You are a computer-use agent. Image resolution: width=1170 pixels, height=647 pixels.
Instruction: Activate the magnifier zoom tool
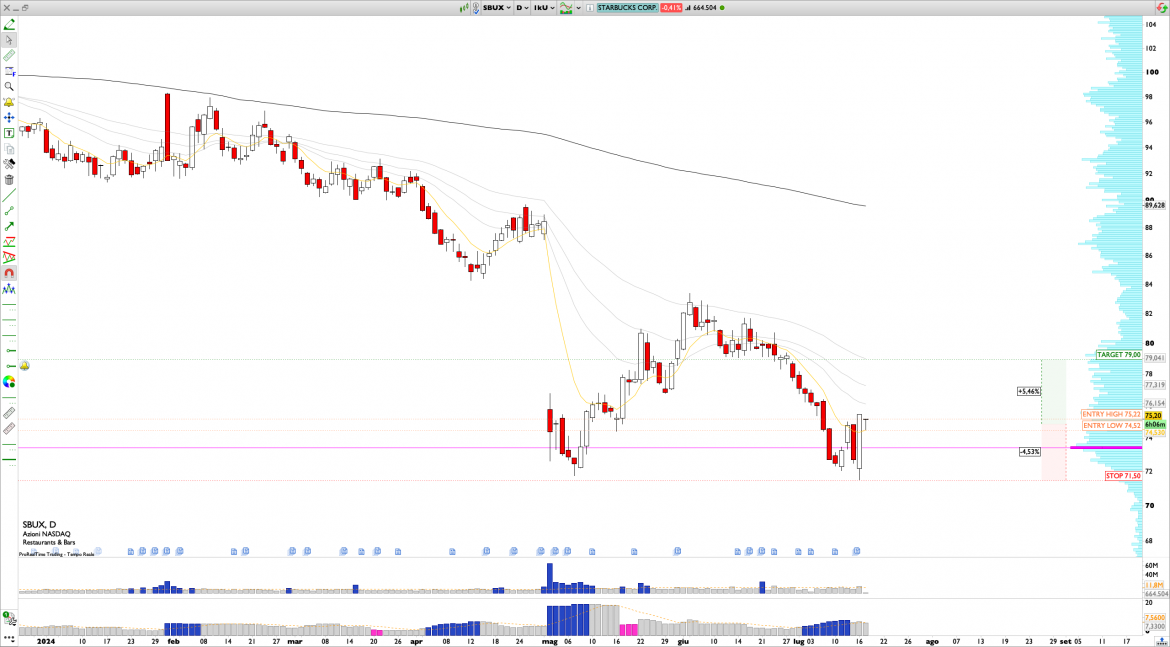tap(9, 87)
